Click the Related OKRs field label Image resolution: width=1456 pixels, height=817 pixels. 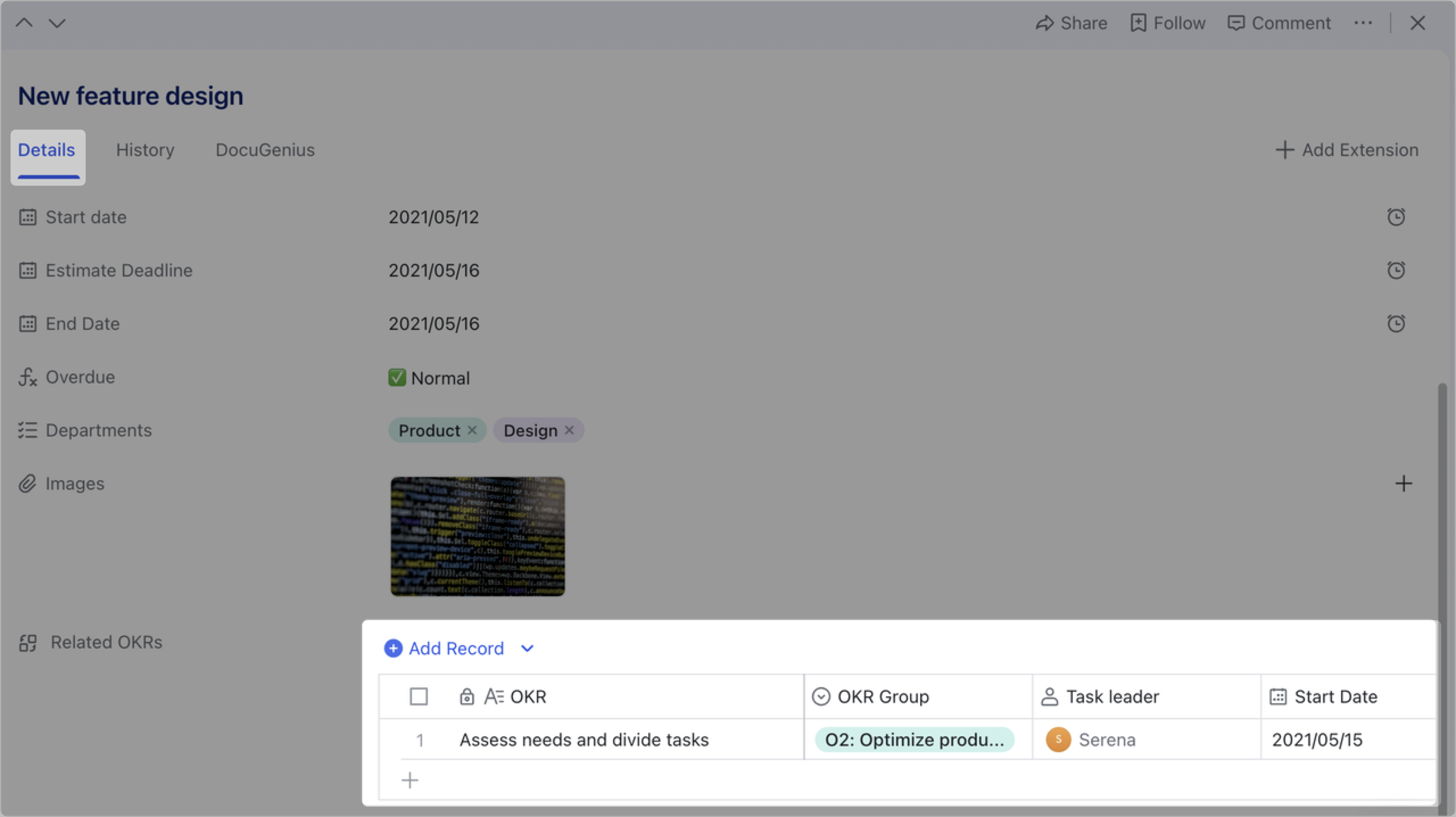point(106,642)
